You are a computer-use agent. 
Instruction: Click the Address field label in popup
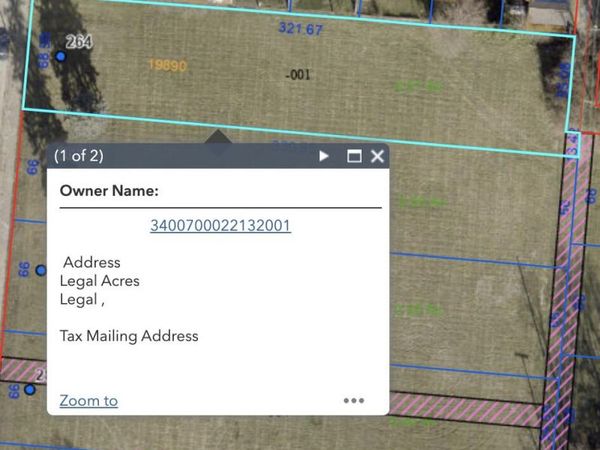(92, 263)
